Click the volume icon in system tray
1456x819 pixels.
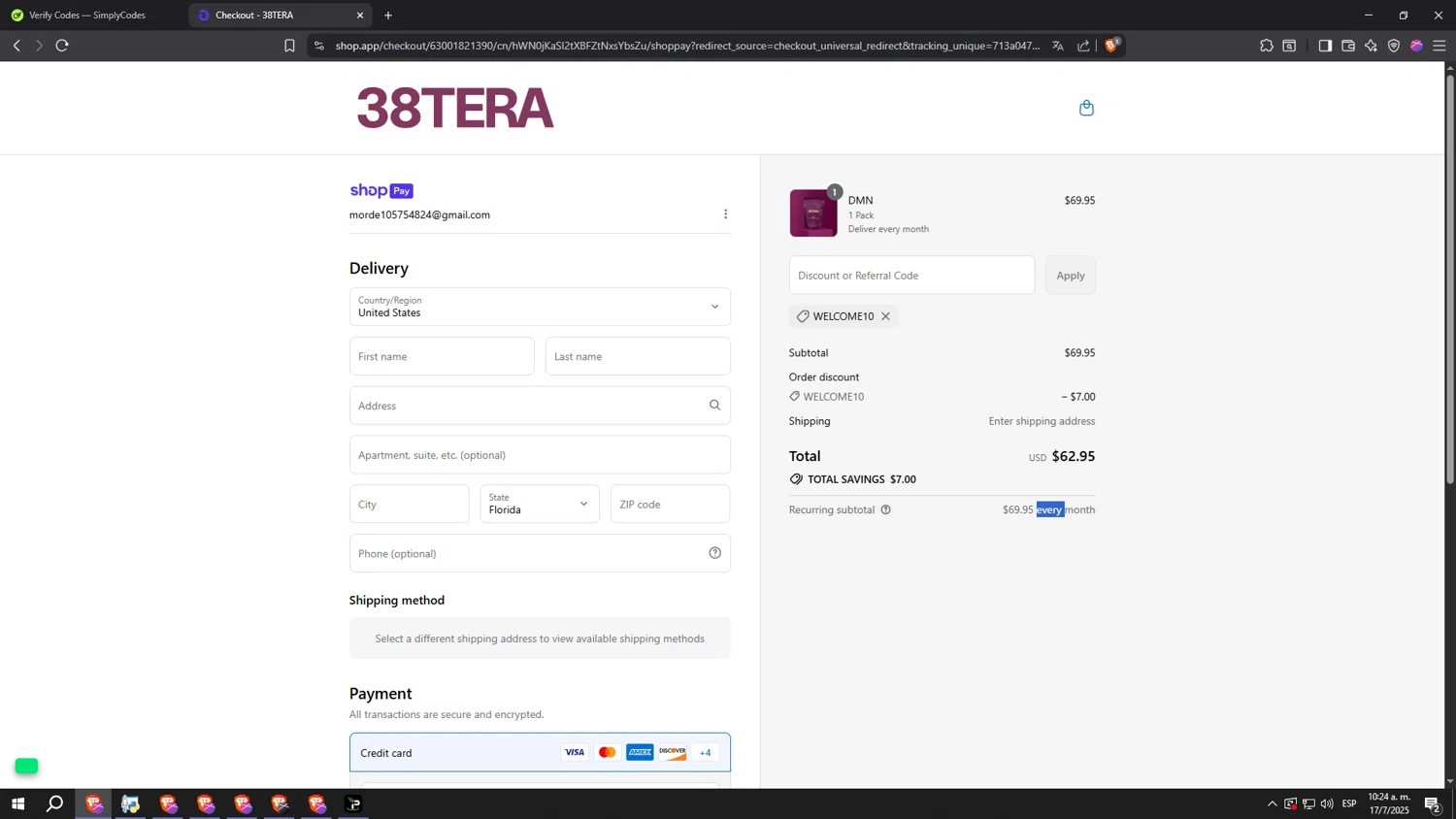(1327, 803)
